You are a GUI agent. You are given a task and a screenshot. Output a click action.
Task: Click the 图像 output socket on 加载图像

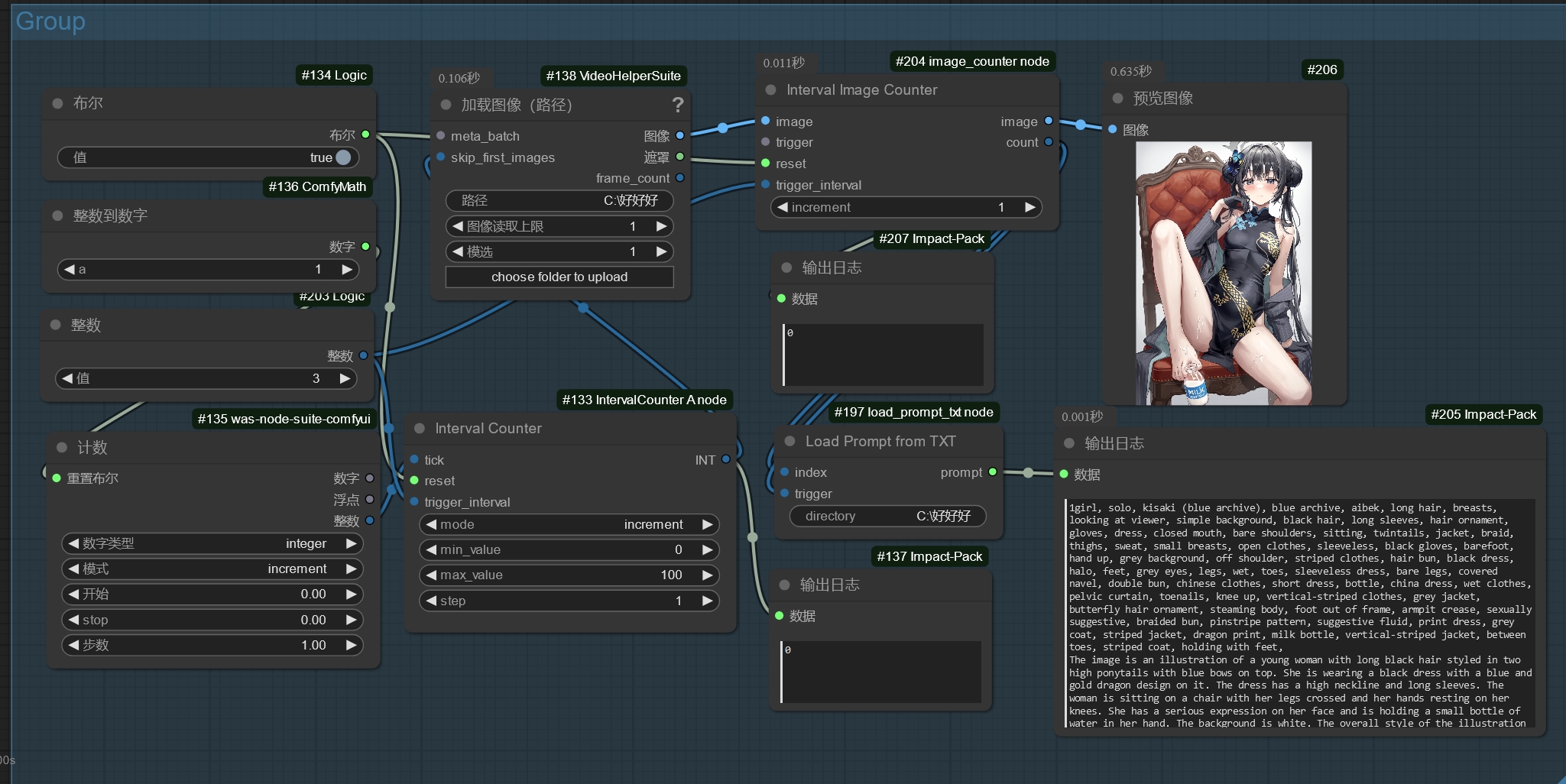679,135
